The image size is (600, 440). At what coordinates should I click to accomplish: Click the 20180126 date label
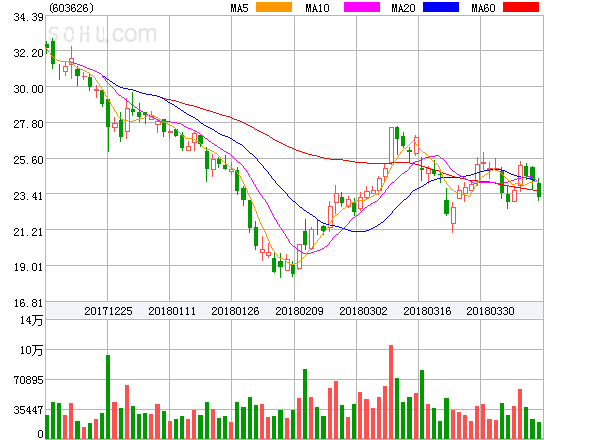click(x=235, y=311)
